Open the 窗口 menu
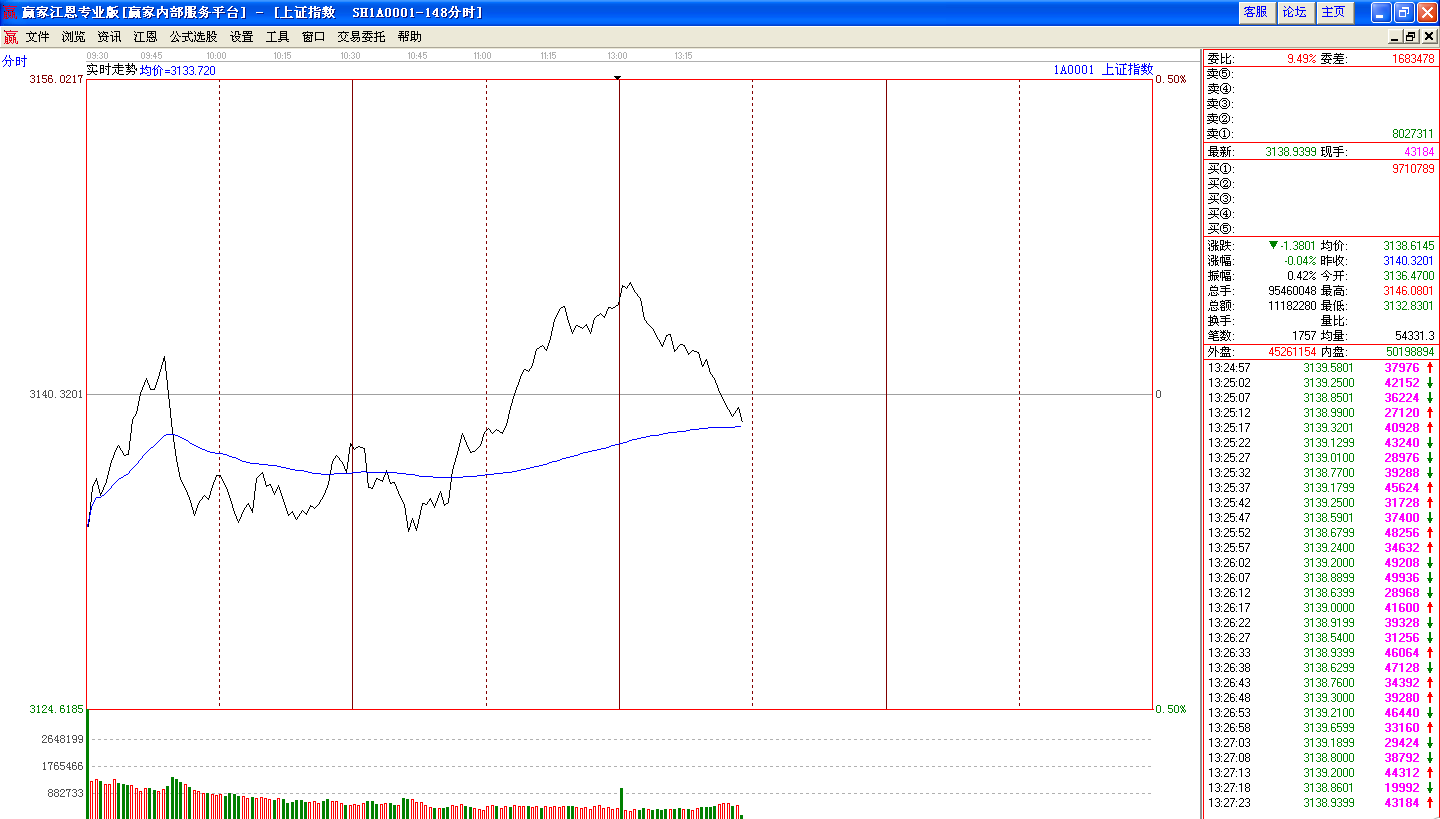1440x819 pixels. point(313,36)
